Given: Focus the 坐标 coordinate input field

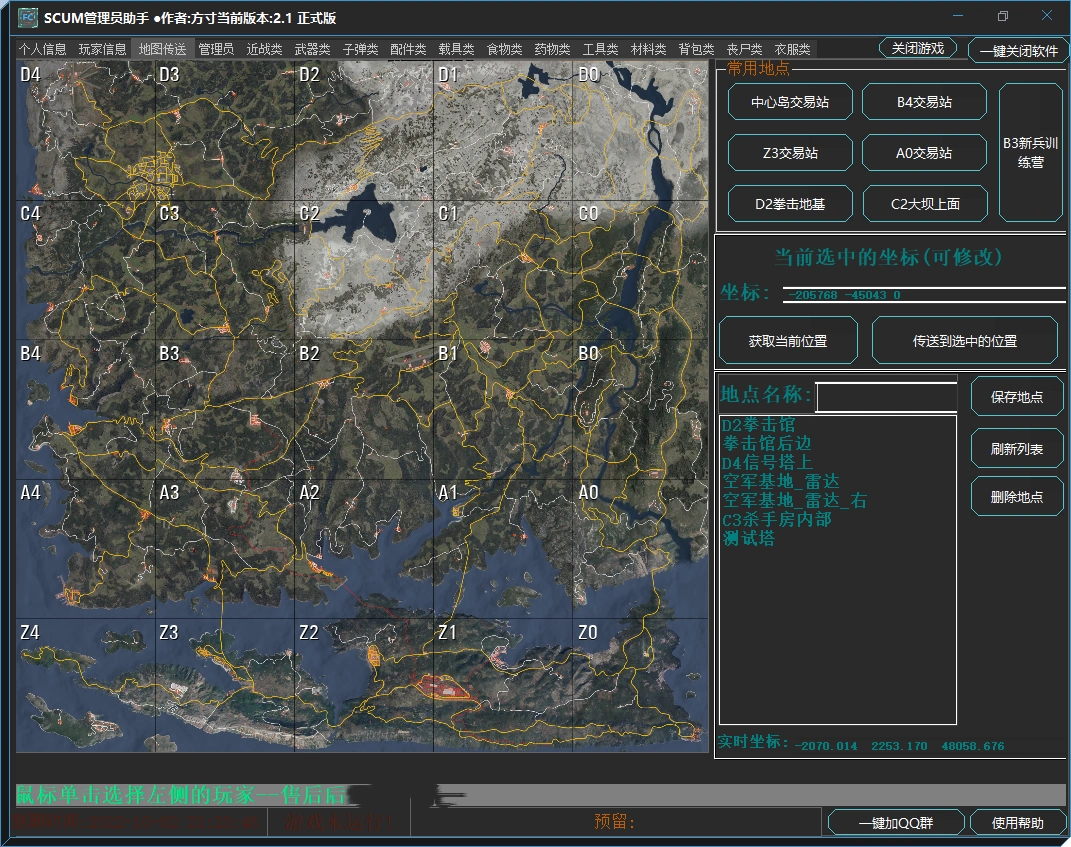Looking at the screenshot, I should (x=924, y=295).
